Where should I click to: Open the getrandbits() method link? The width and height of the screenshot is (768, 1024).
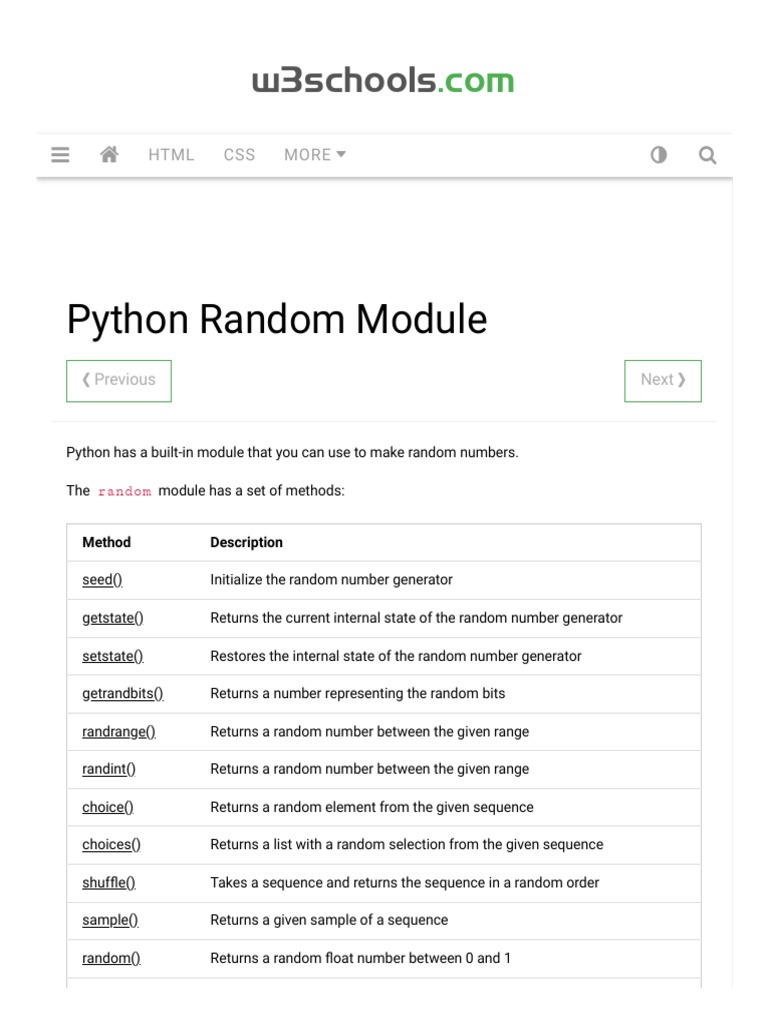(x=123, y=694)
